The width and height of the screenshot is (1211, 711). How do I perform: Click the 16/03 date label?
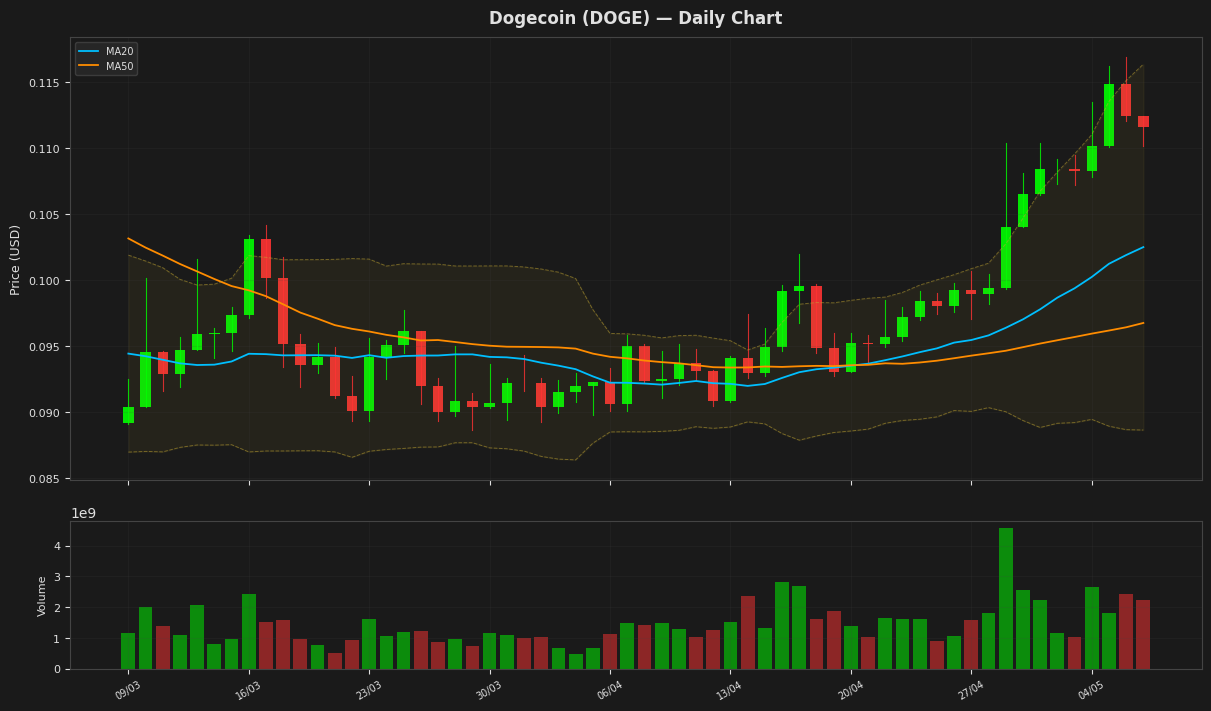[x=248, y=690]
